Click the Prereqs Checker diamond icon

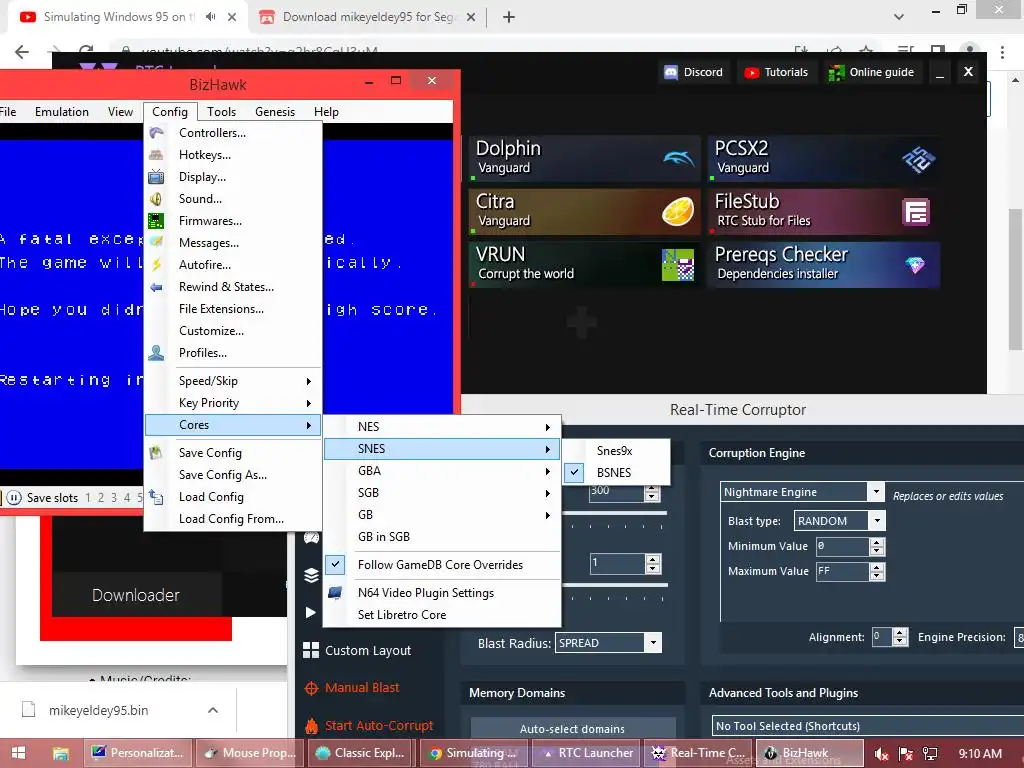tap(915, 264)
